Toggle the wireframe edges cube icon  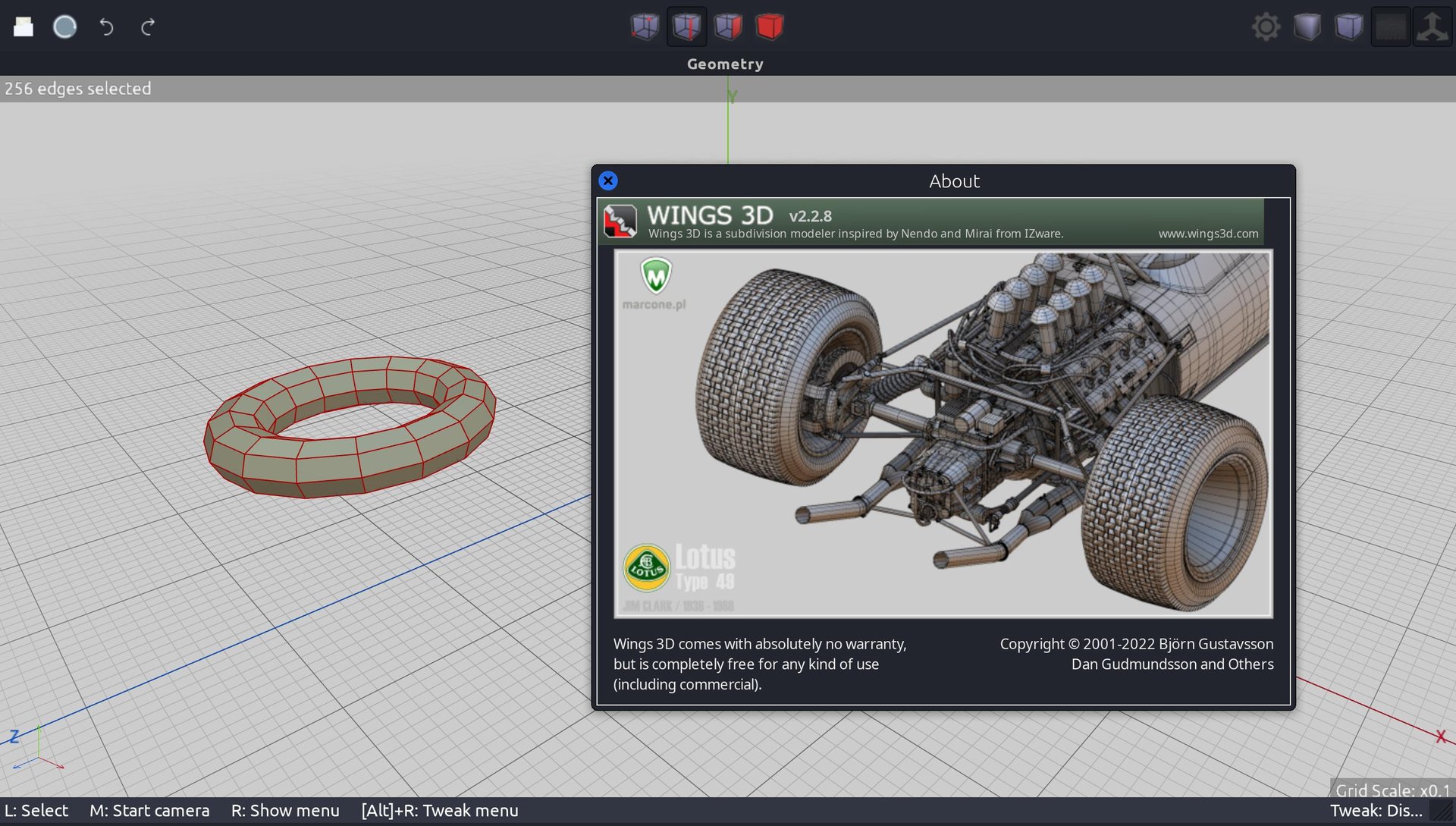(1349, 27)
